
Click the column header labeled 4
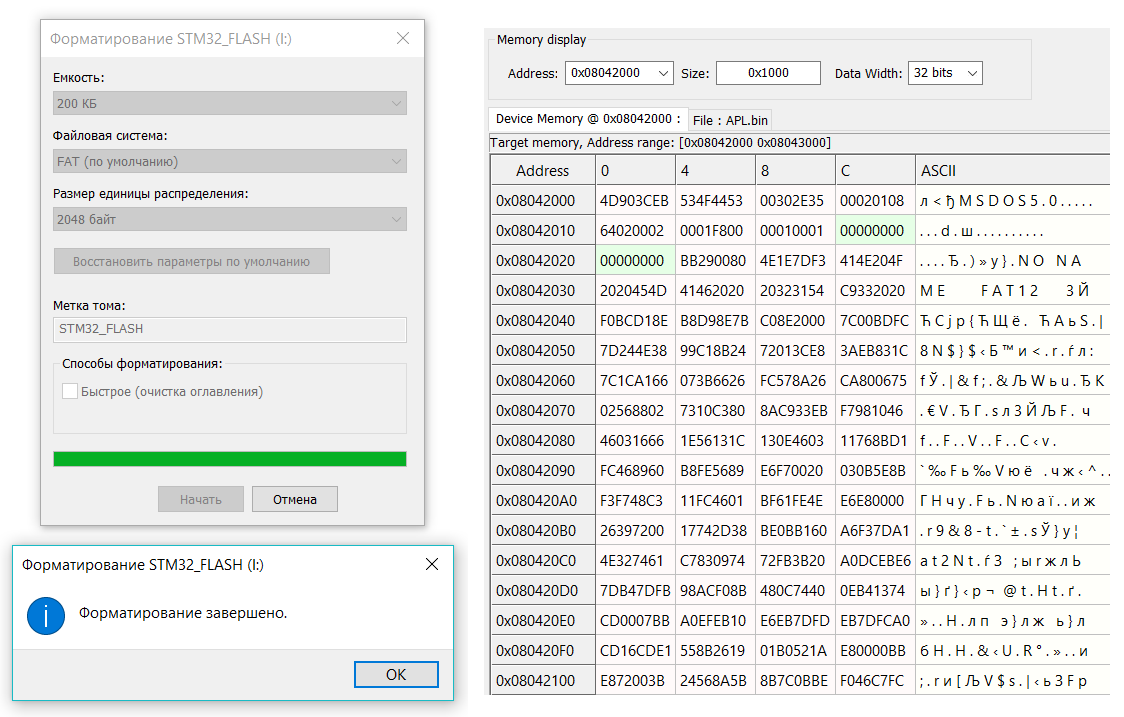pyautogui.click(x=715, y=171)
